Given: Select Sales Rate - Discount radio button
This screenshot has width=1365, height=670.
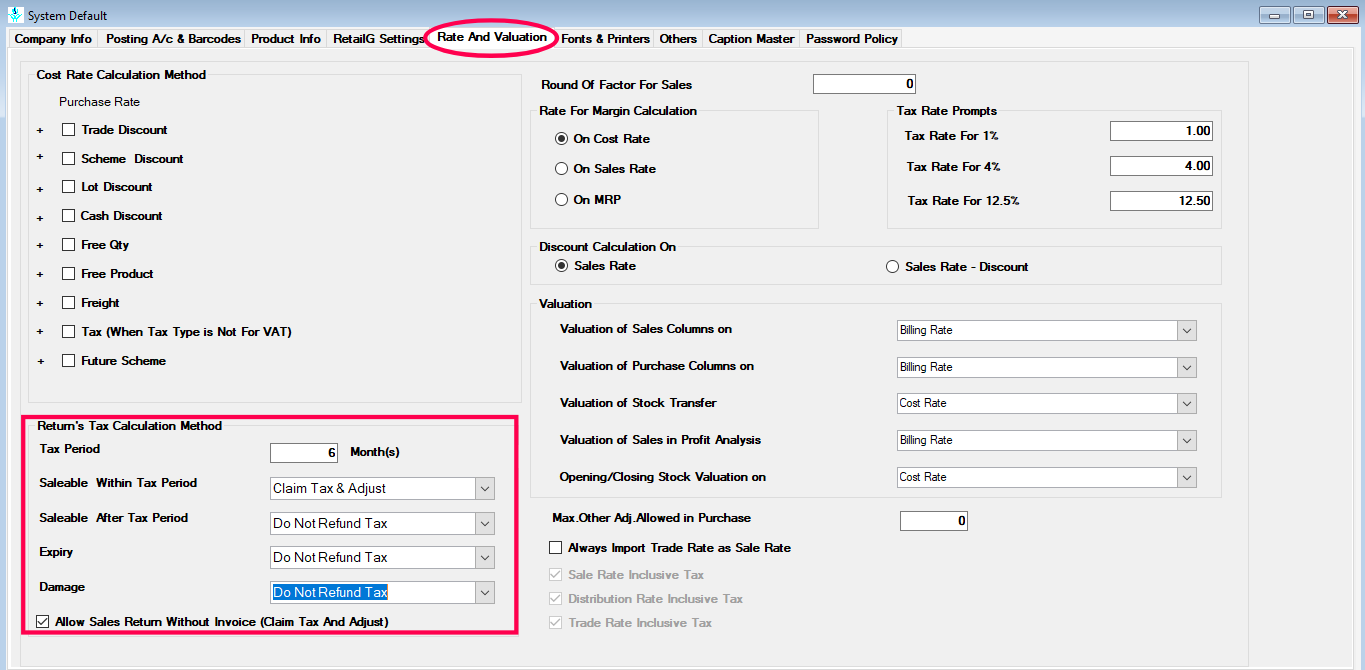Looking at the screenshot, I should coord(892,267).
